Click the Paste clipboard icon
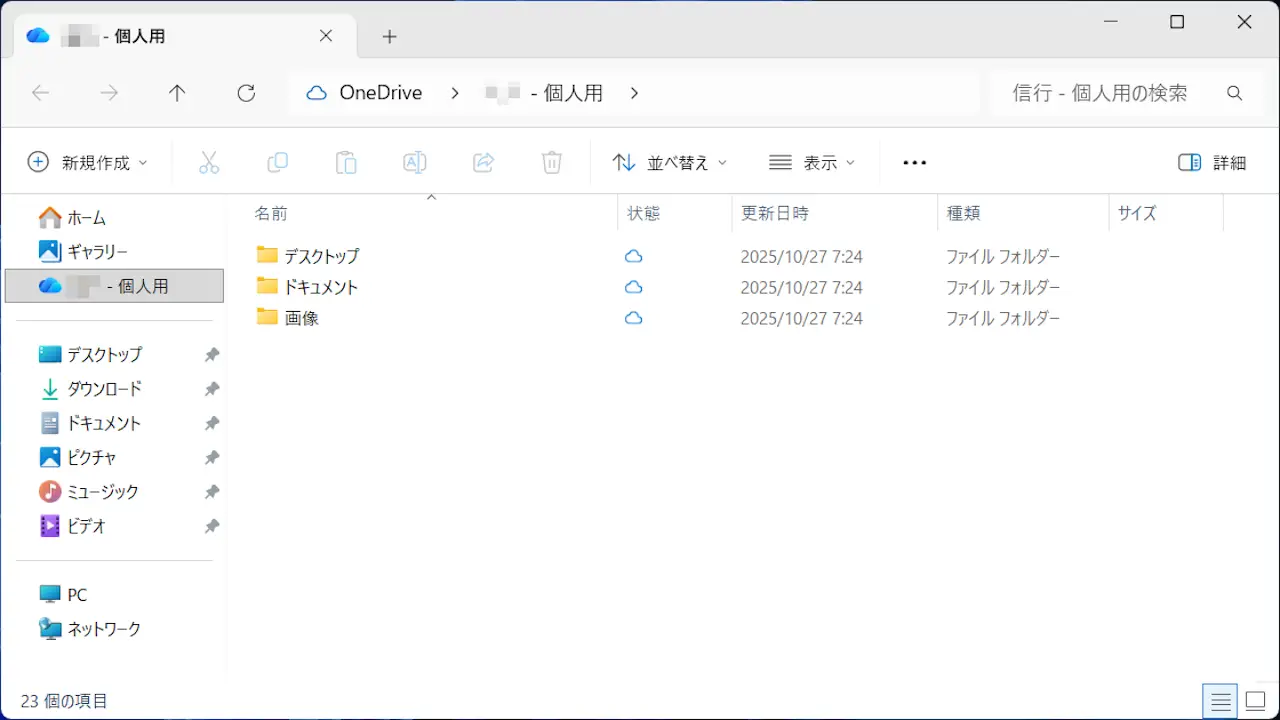This screenshot has height=720, width=1280. (346, 162)
